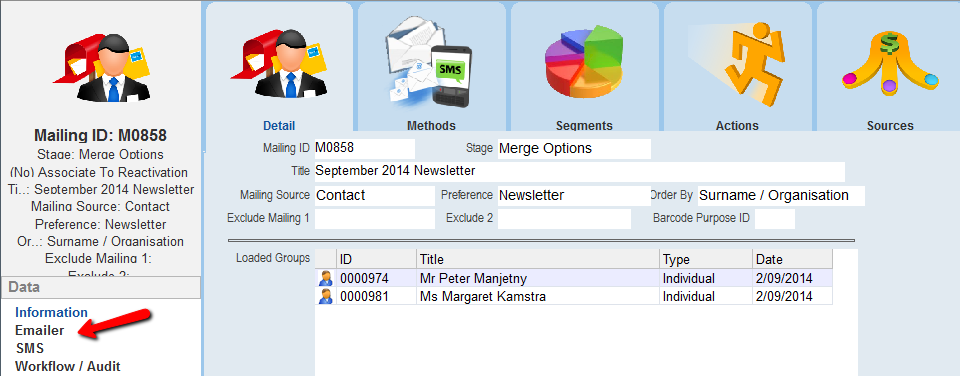Click the sidebar heading Mailing ID: M0858
Image resolution: width=960 pixels, height=376 pixels.
(100, 135)
